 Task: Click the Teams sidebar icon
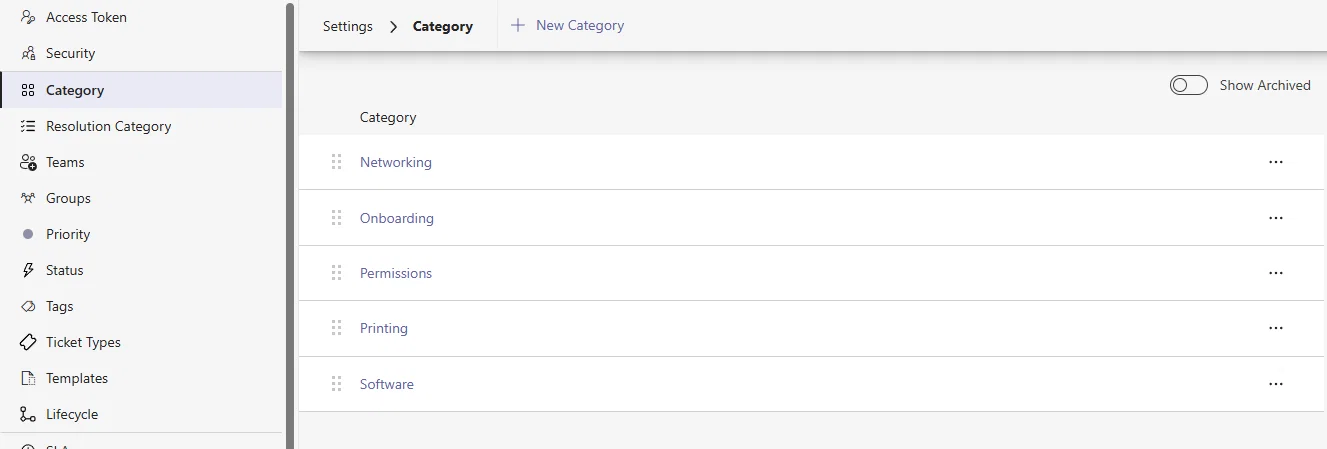click(28, 162)
